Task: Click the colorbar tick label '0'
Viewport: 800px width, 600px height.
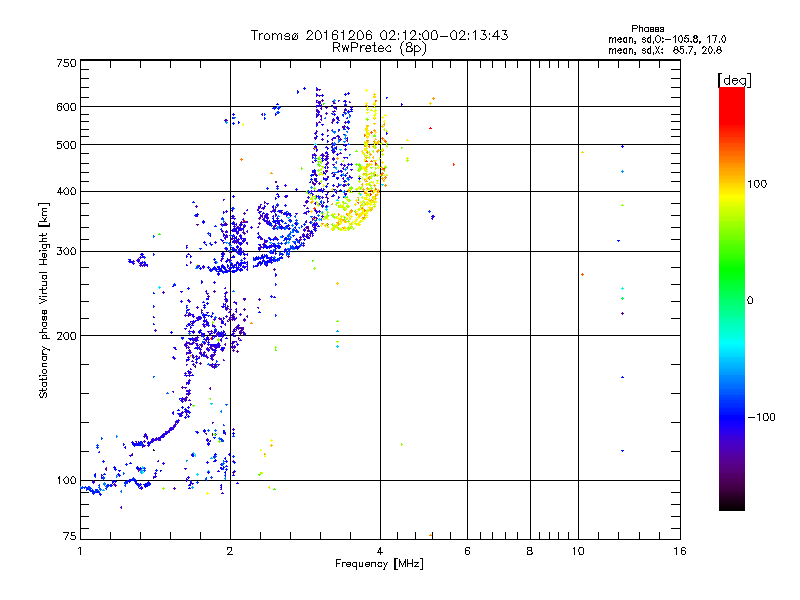Action: tap(750, 301)
